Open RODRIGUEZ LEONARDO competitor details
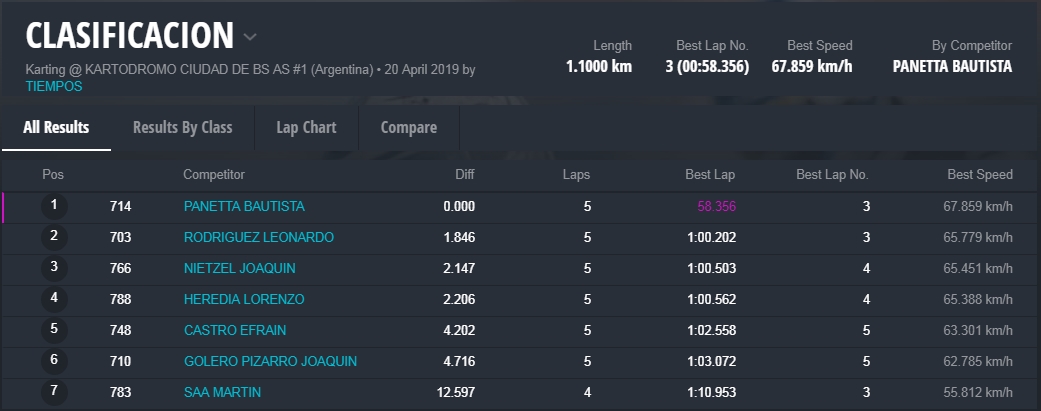This screenshot has width=1041, height=411. pyautogui.click(x=258, y=237)
